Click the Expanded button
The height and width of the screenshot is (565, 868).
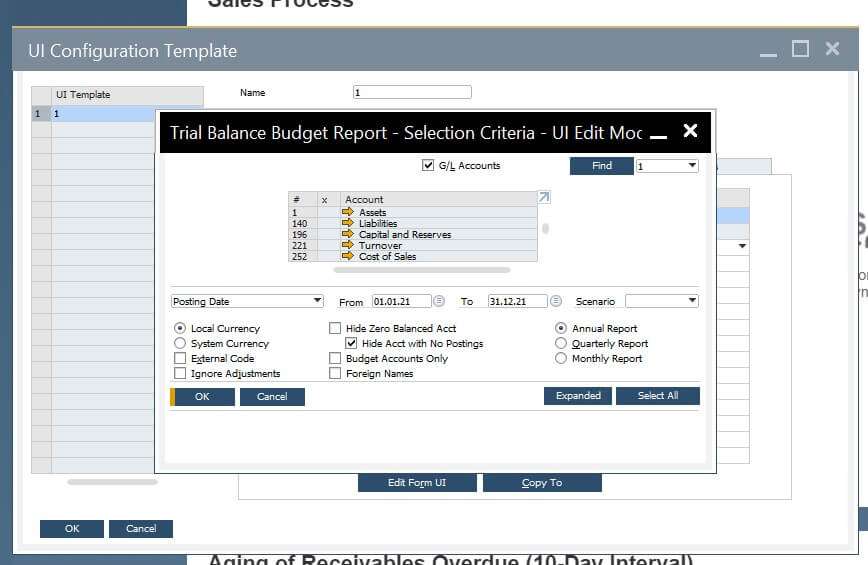(x=578, y=396)
